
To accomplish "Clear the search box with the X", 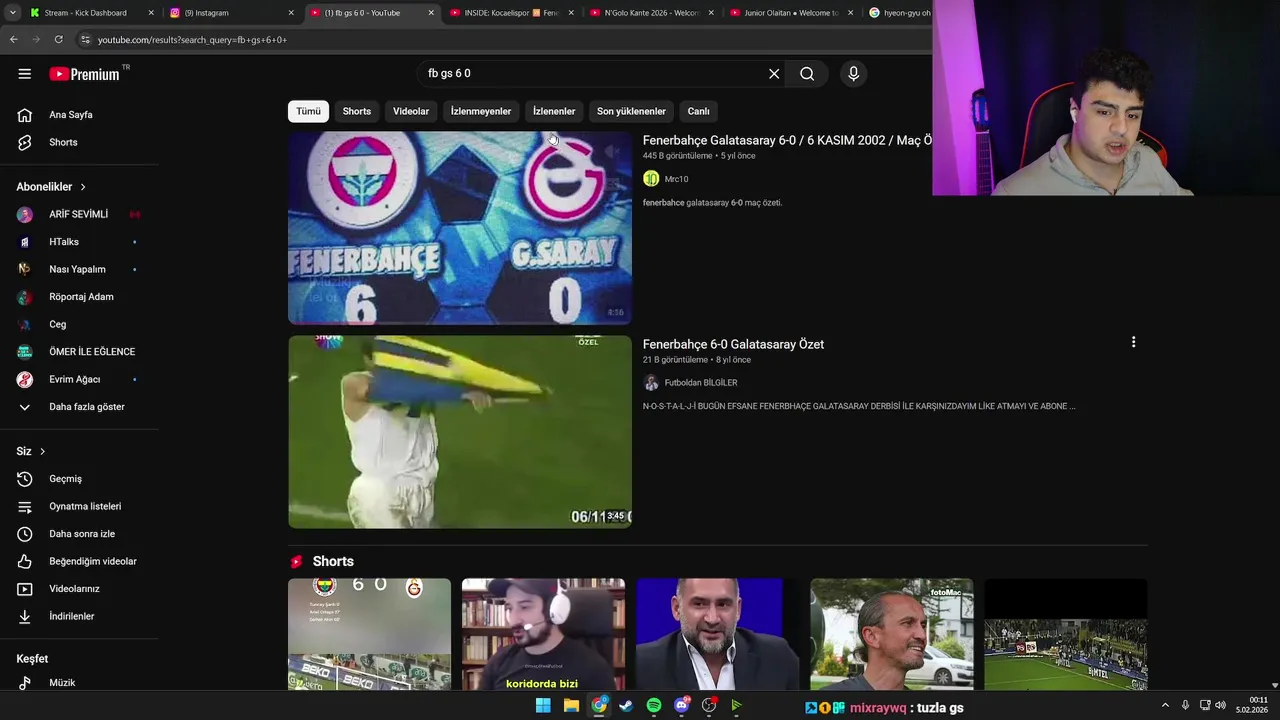I will 773,74.
